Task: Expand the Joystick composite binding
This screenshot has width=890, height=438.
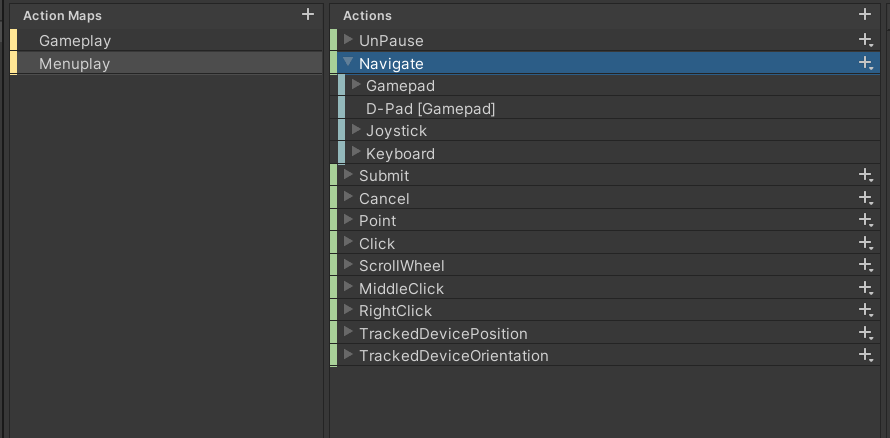Action: [x=356, y=130]
